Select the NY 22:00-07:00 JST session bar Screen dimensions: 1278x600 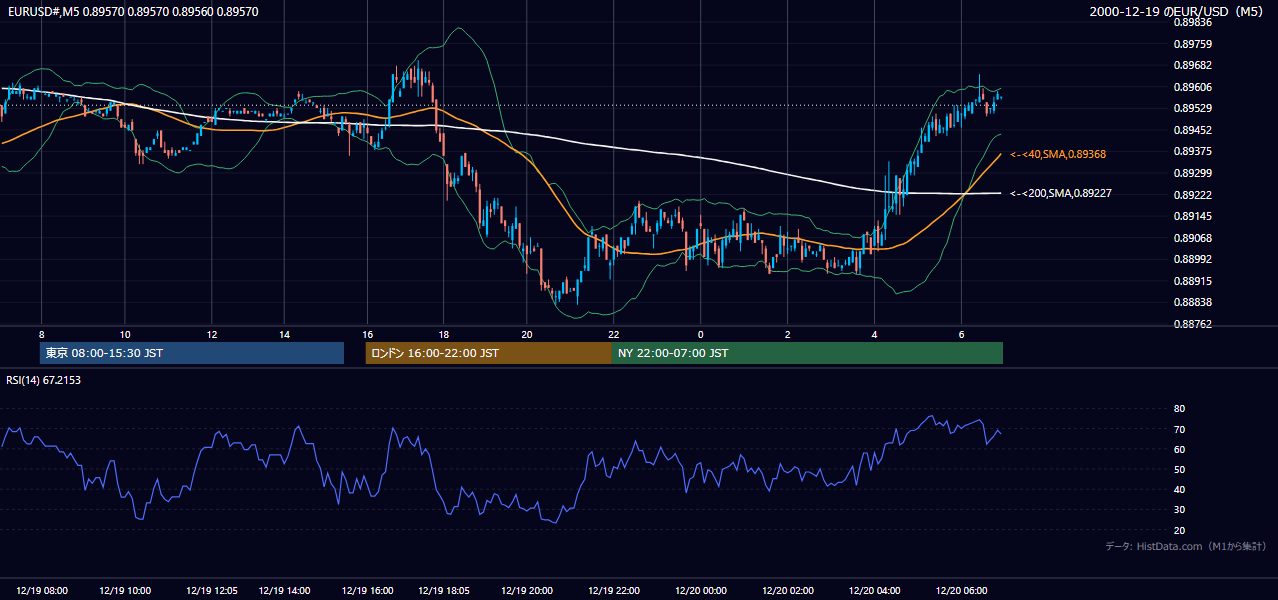(x=807, y=353)
